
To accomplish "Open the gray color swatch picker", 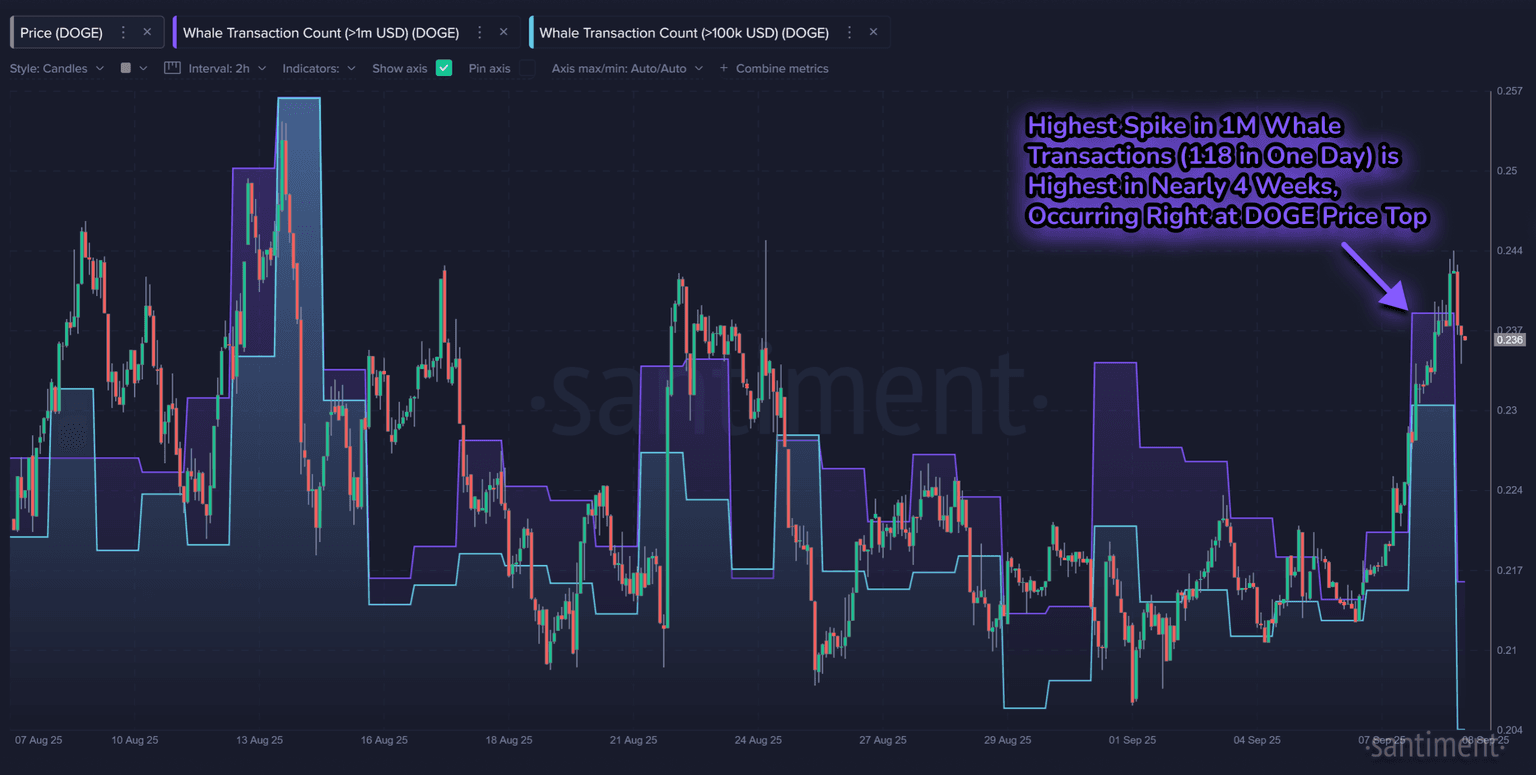I will click(x=126, y=69).
